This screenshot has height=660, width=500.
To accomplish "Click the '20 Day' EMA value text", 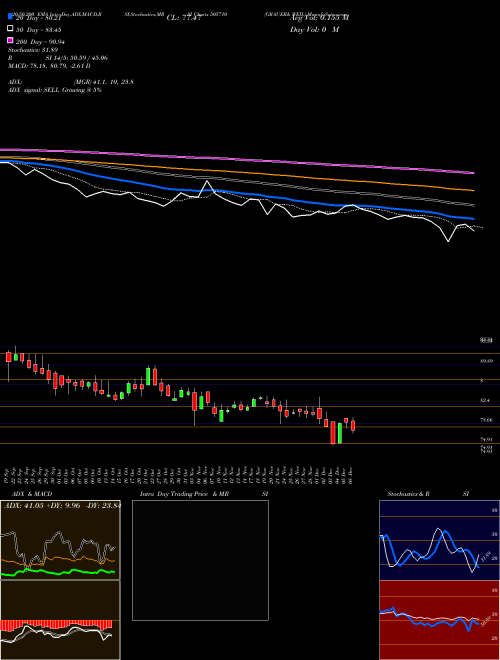I will [x=38, y=18].
